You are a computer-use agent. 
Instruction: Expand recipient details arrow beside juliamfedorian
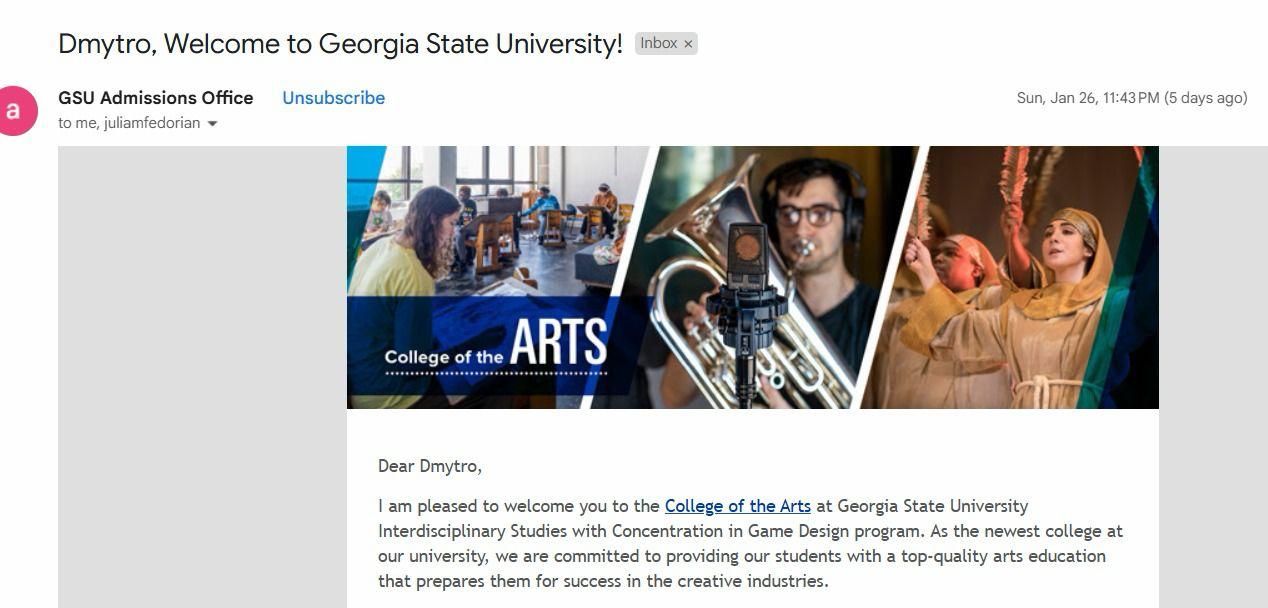pyautogui.click(x=212, y=124)
